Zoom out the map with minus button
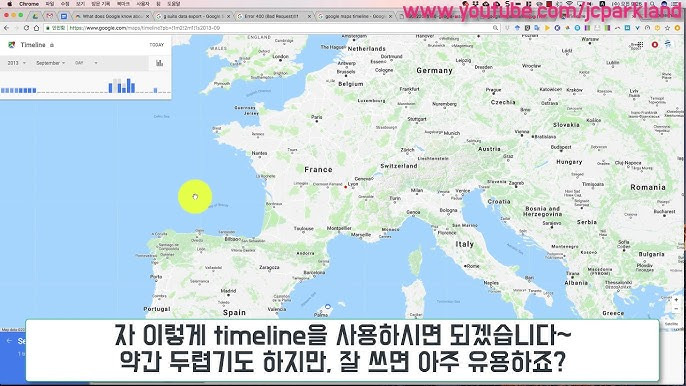Image resolution: width=686 pixels, height=386 pixels. point(676,309)
